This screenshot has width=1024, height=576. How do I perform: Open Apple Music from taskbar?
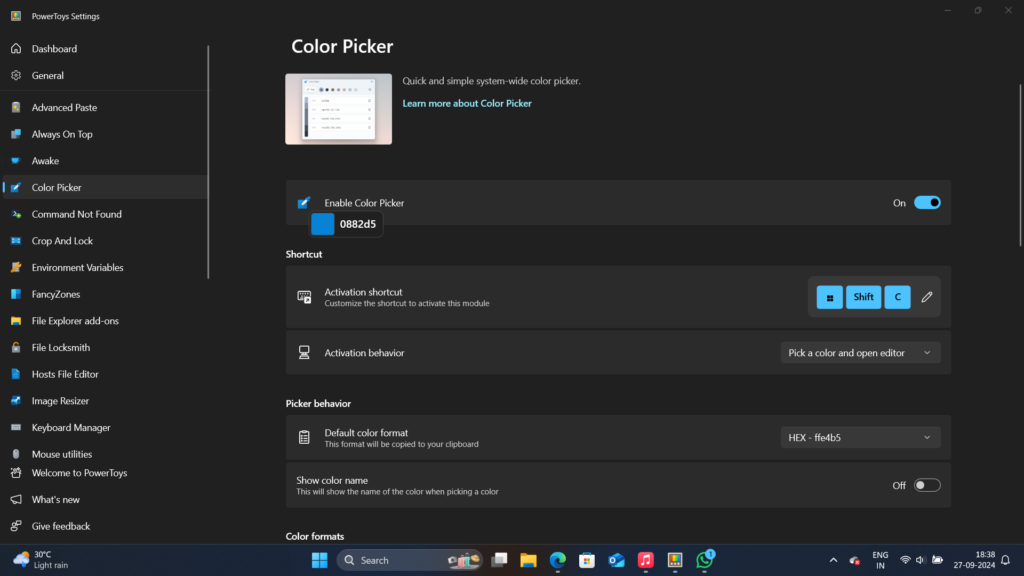(646, 560)
